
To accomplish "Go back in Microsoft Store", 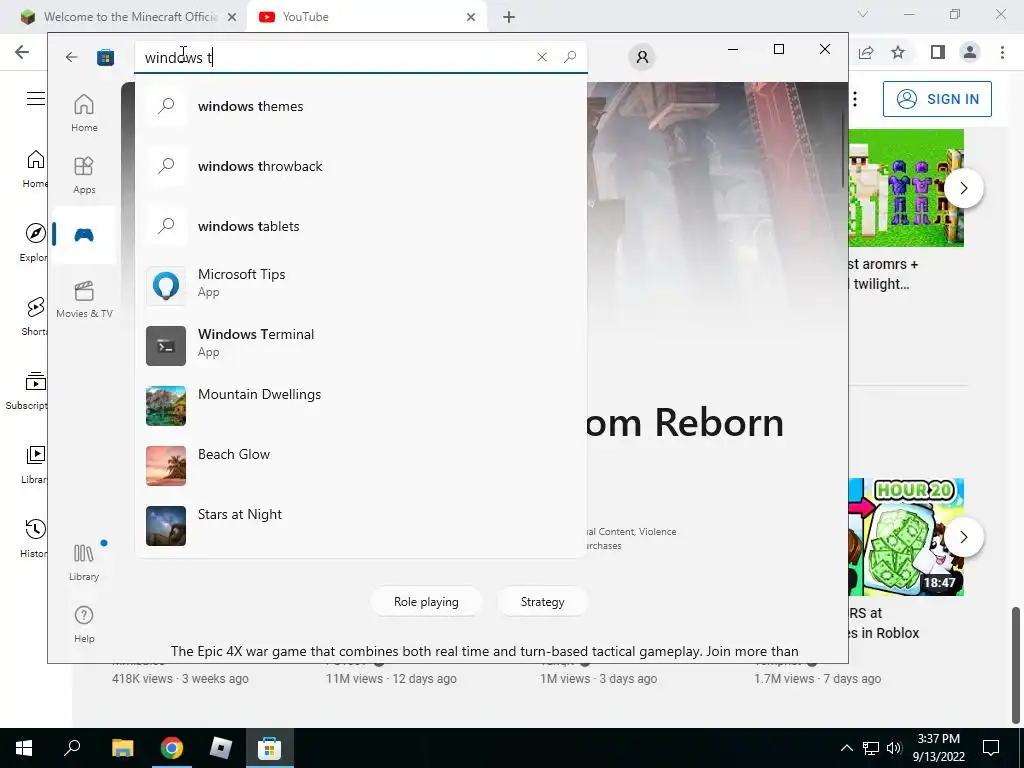I will pyautogui.click(x=72, y=57).
